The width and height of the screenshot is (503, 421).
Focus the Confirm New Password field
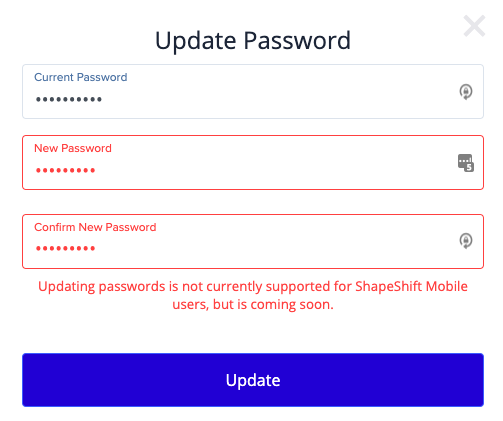tap(253, 241)
